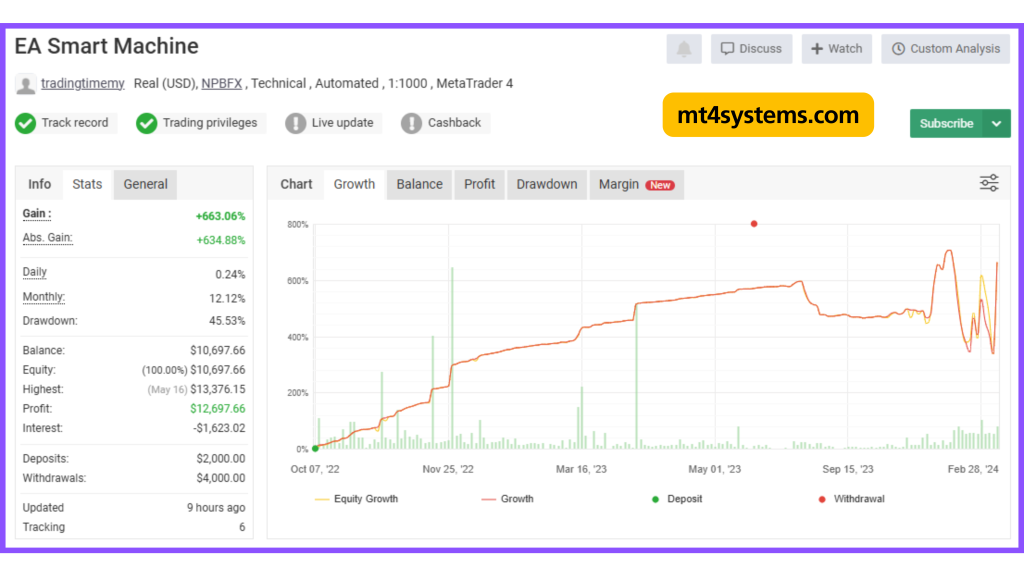1024x576 pixels.
Task: Open the Custom Analysis options
Action: [945, 49]
